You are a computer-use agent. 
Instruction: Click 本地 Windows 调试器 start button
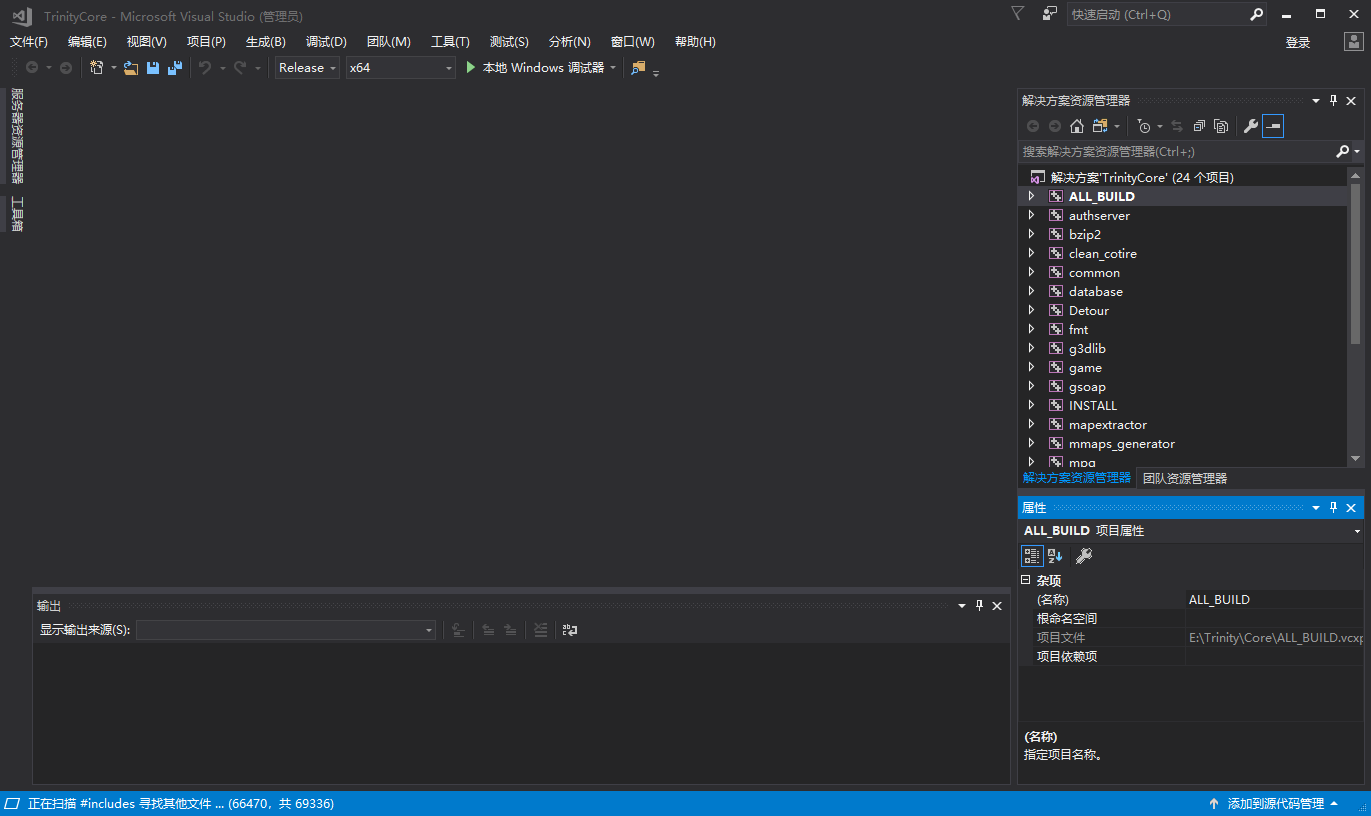543,68
